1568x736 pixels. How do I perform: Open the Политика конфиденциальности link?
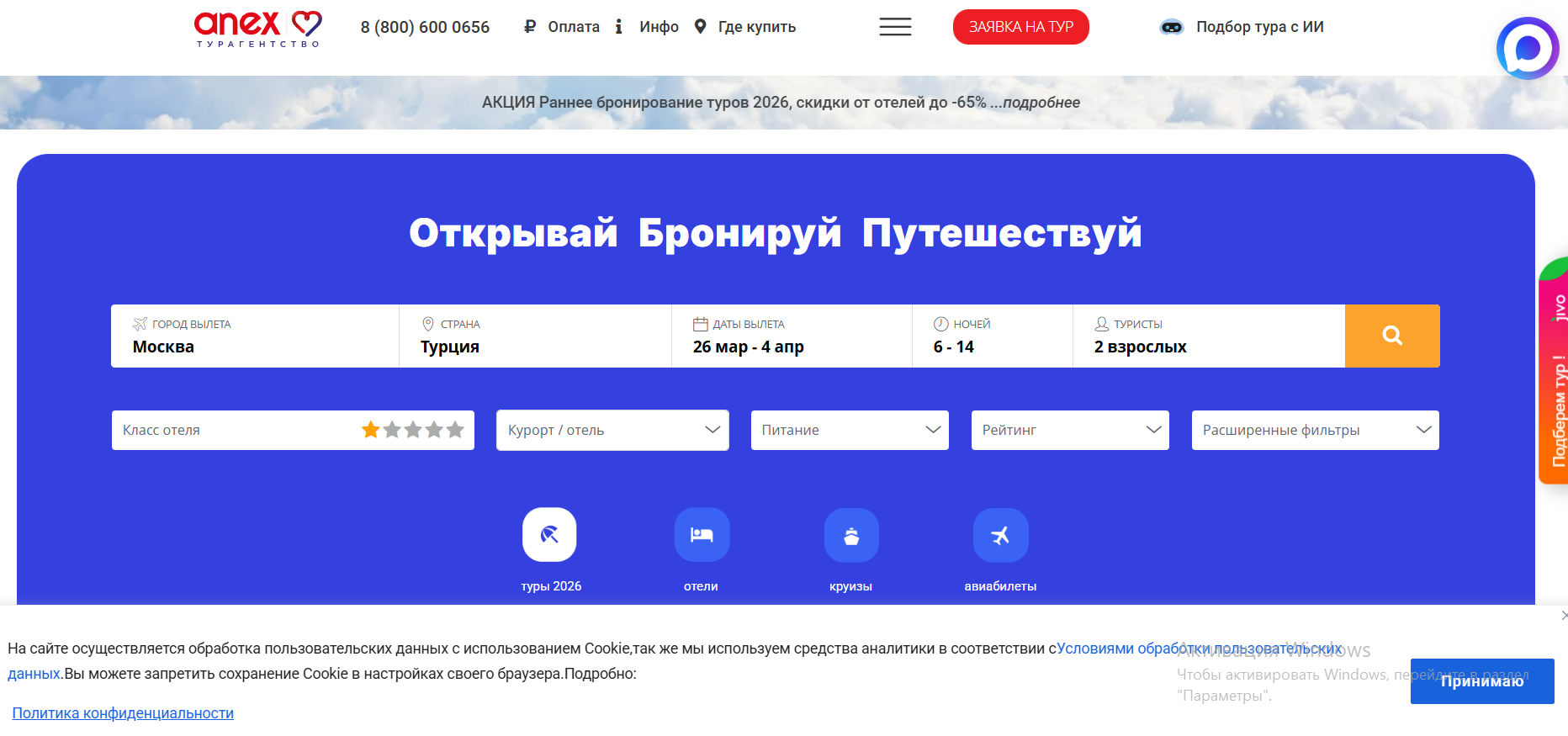click(123, 713)
